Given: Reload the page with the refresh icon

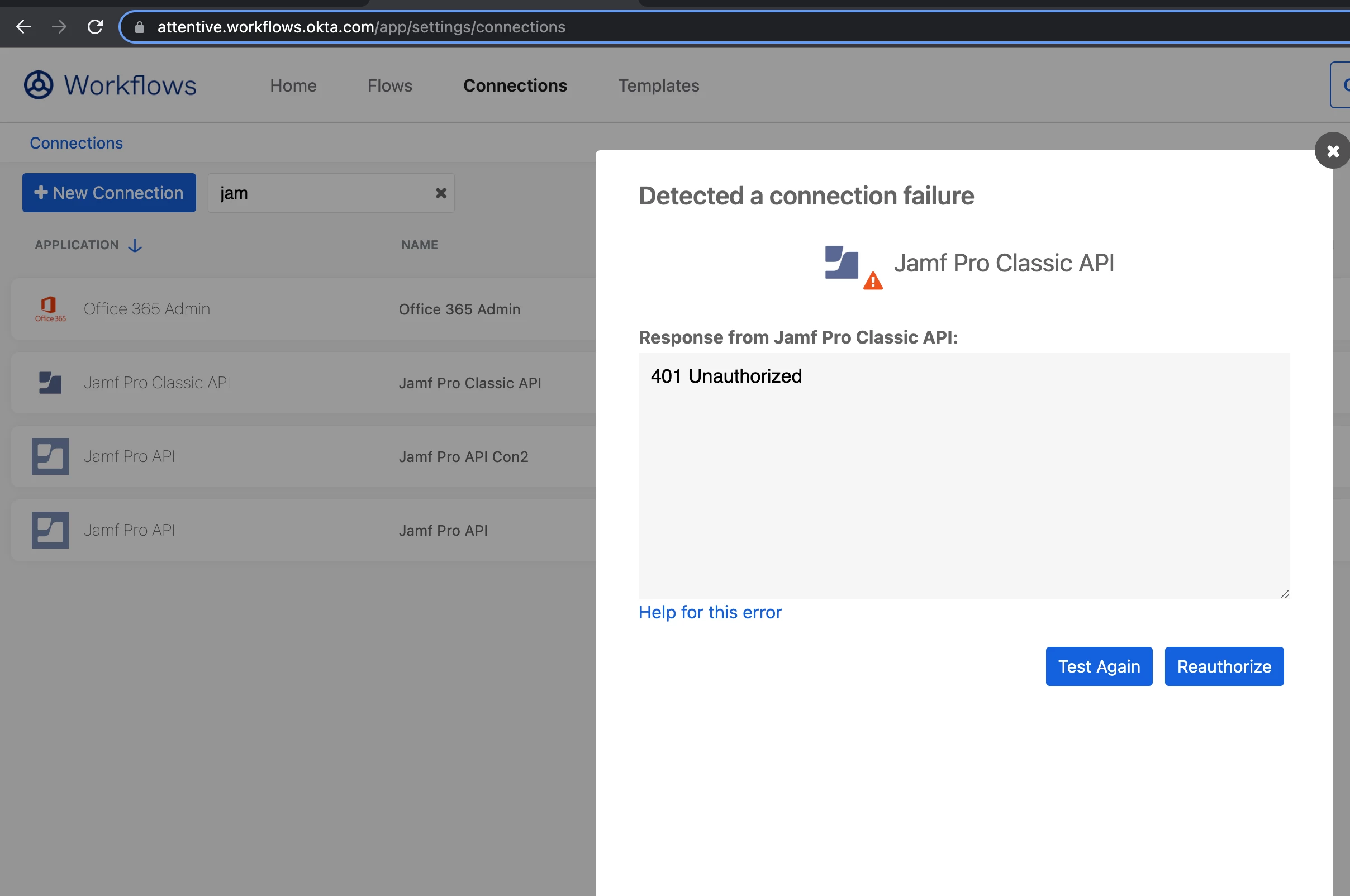Looking at the screenshot, I should click(x=95, y=27).
